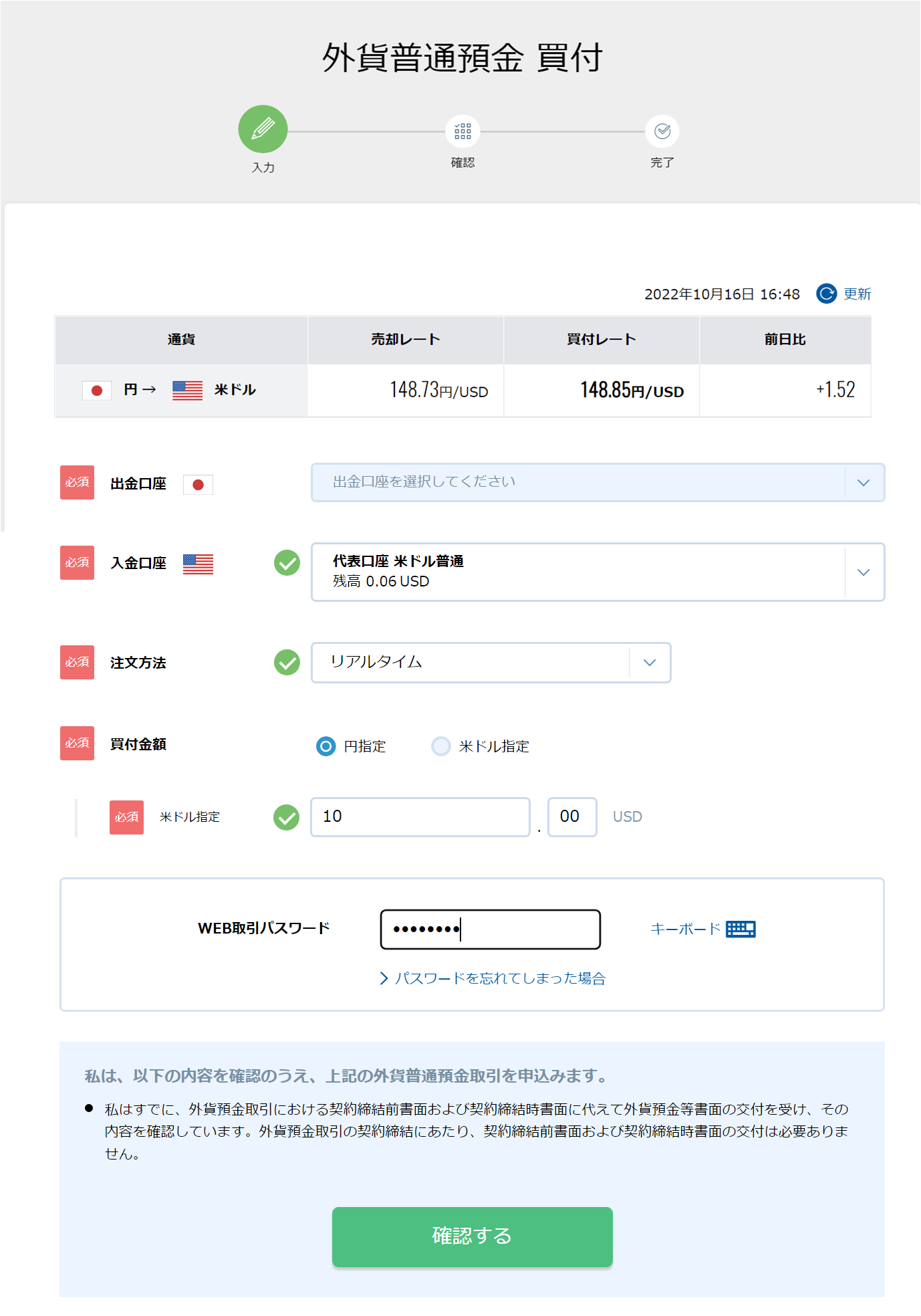The height and width of the screenshot is (1316, 921).
Task: Open the 入金口座 代表口座 米ドル普通 dropdown
Action: (598, 572)
